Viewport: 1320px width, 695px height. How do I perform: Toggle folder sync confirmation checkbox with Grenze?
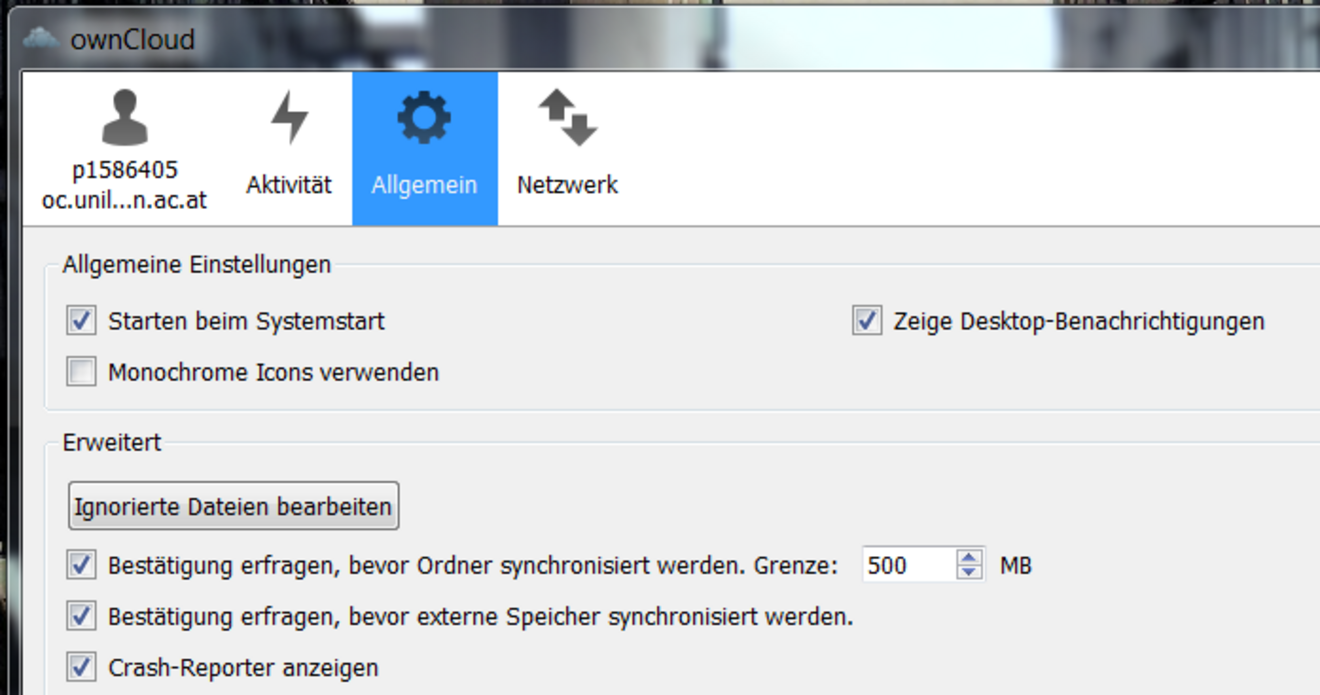pyautogui.click(x=81, y=565)
